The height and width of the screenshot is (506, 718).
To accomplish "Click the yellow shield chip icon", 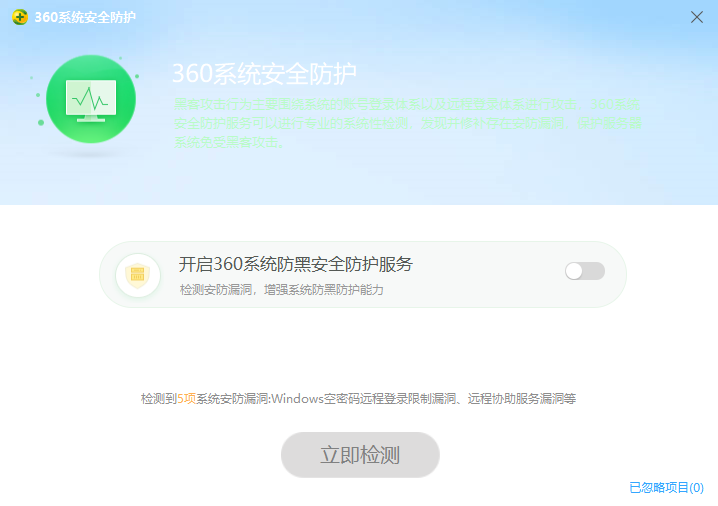I will 138,274.
